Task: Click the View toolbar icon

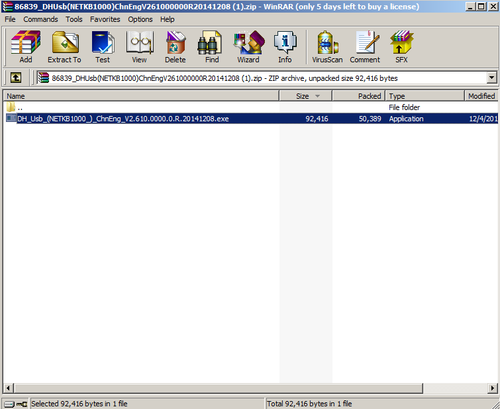Action: point(139,47)
